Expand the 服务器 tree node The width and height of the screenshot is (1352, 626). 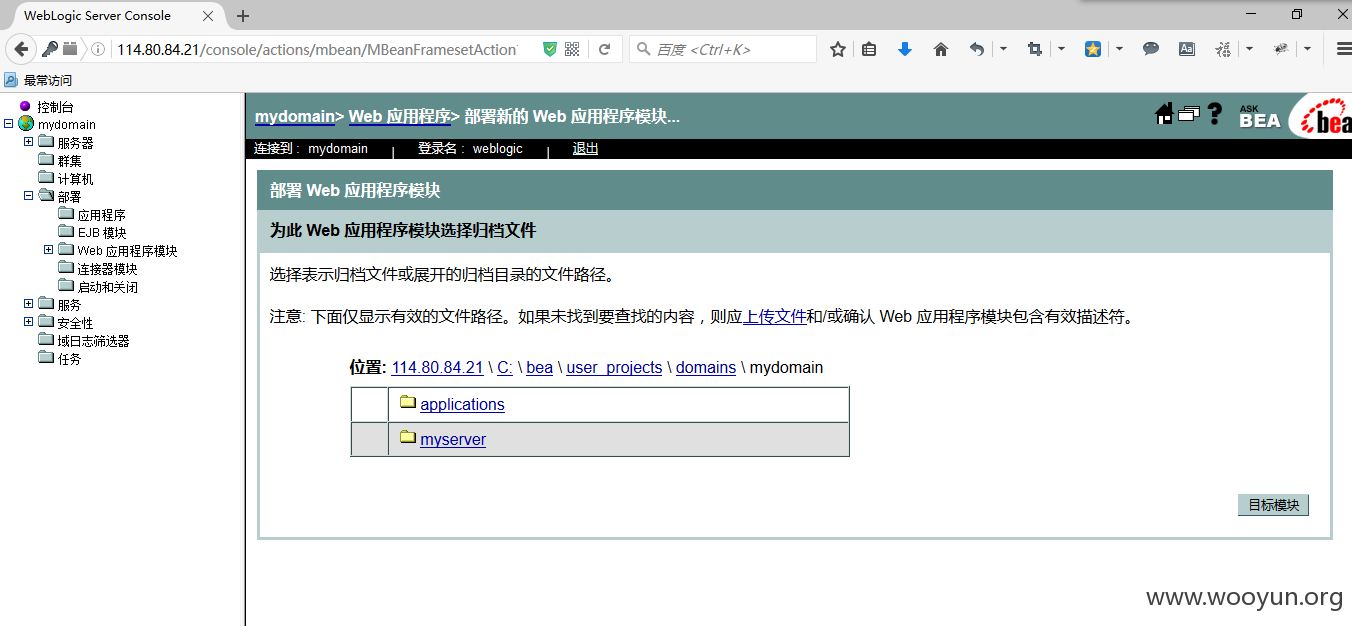tap(28, 142)
